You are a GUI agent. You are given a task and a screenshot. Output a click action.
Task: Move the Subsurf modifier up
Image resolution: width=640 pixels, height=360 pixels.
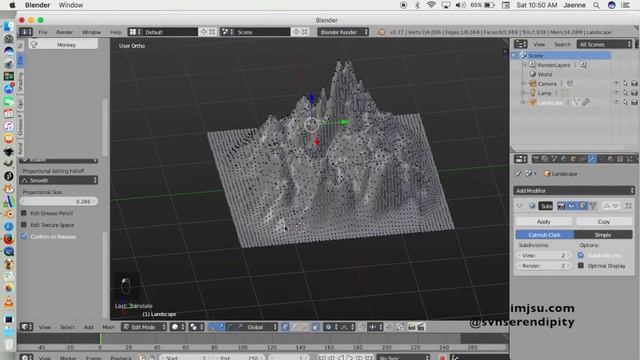(x=607, y=206)
